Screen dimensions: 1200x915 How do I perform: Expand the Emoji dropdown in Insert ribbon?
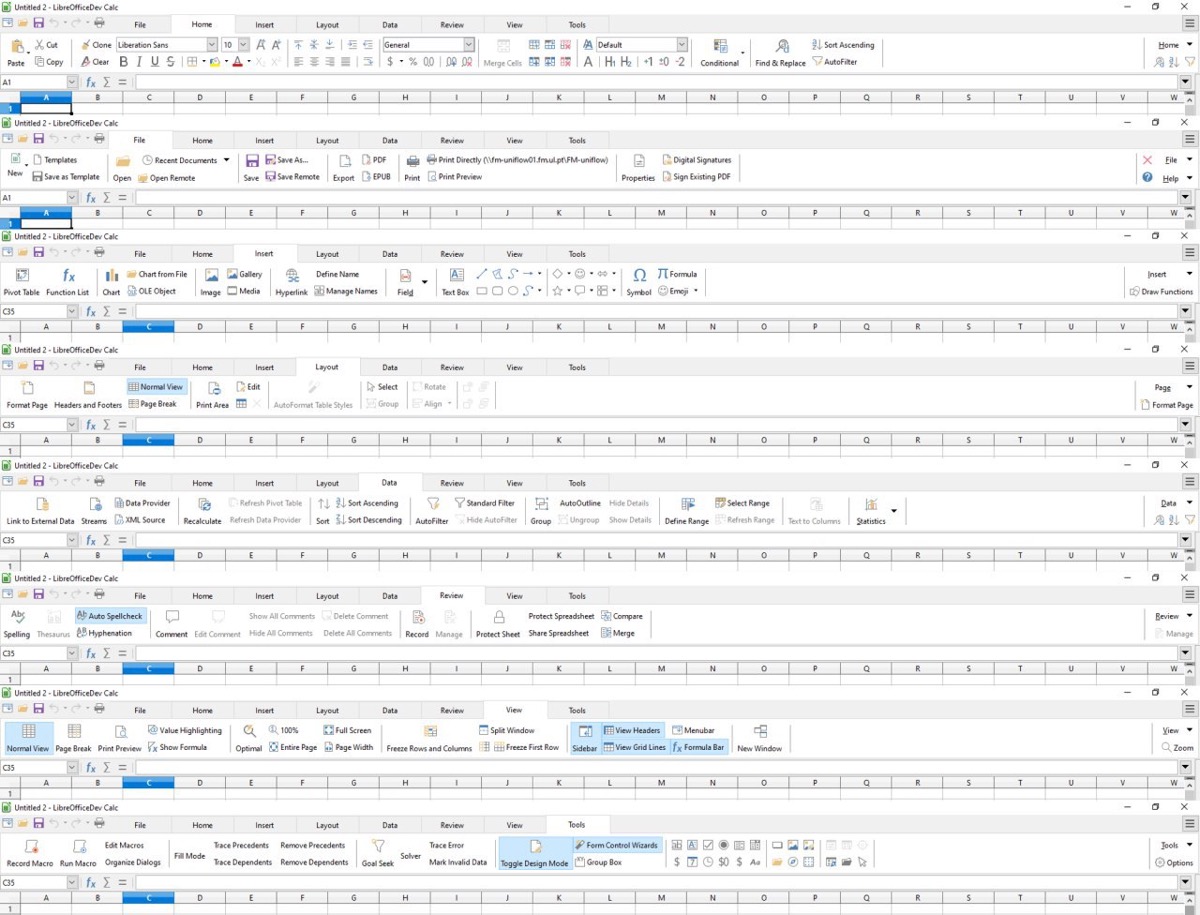tap(696, 291)
